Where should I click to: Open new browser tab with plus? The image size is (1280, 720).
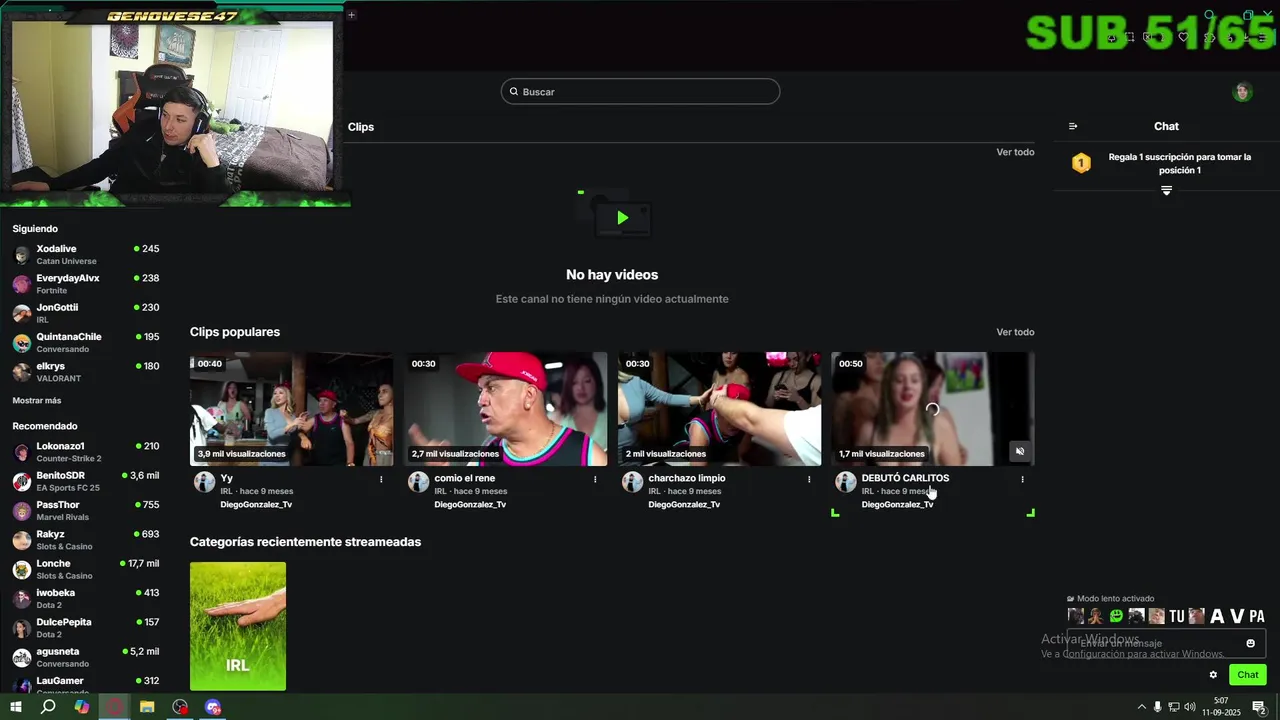point(351,15)
